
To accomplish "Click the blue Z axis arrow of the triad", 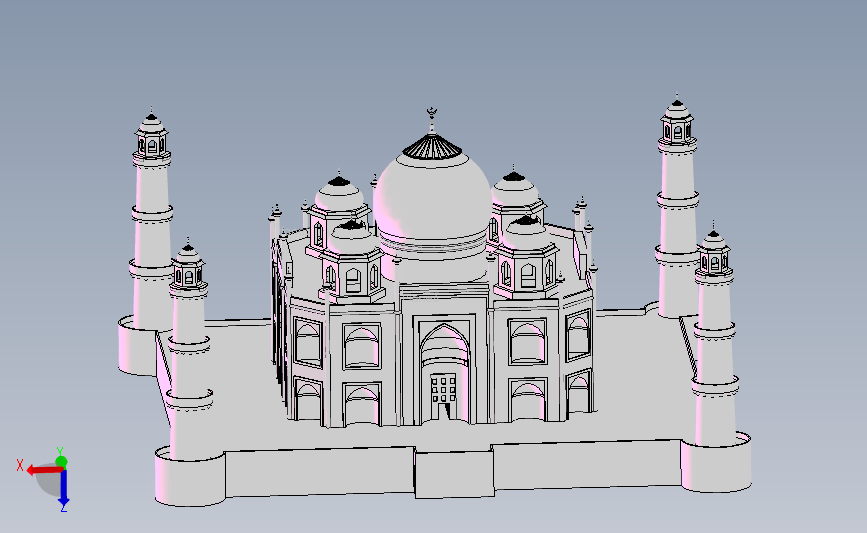I will pyautogui.click(x=64, y=488).
